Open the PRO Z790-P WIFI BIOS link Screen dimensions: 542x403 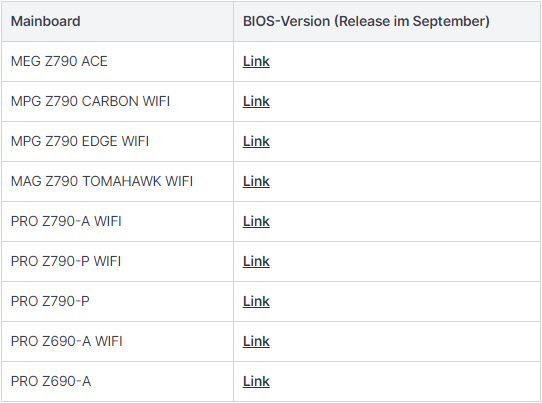256,262
